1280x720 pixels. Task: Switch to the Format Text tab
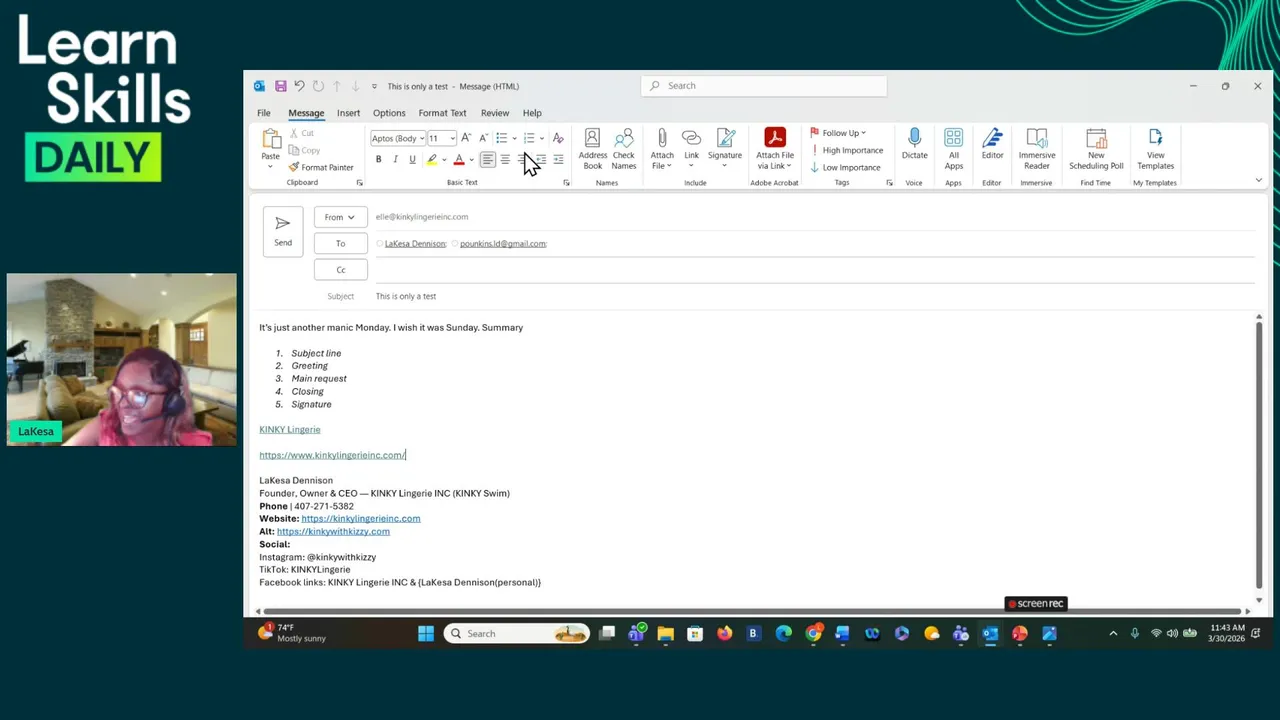[x=442, y=113]
